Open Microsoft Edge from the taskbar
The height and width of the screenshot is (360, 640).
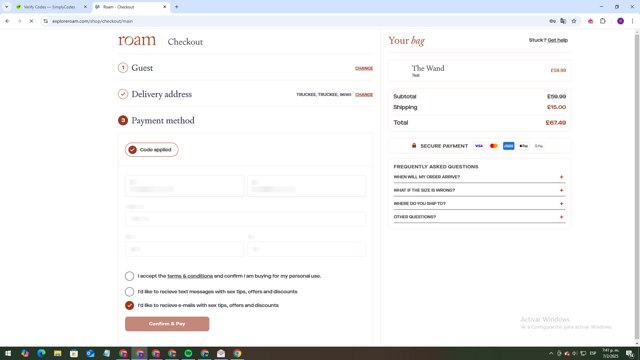[41, 353]
